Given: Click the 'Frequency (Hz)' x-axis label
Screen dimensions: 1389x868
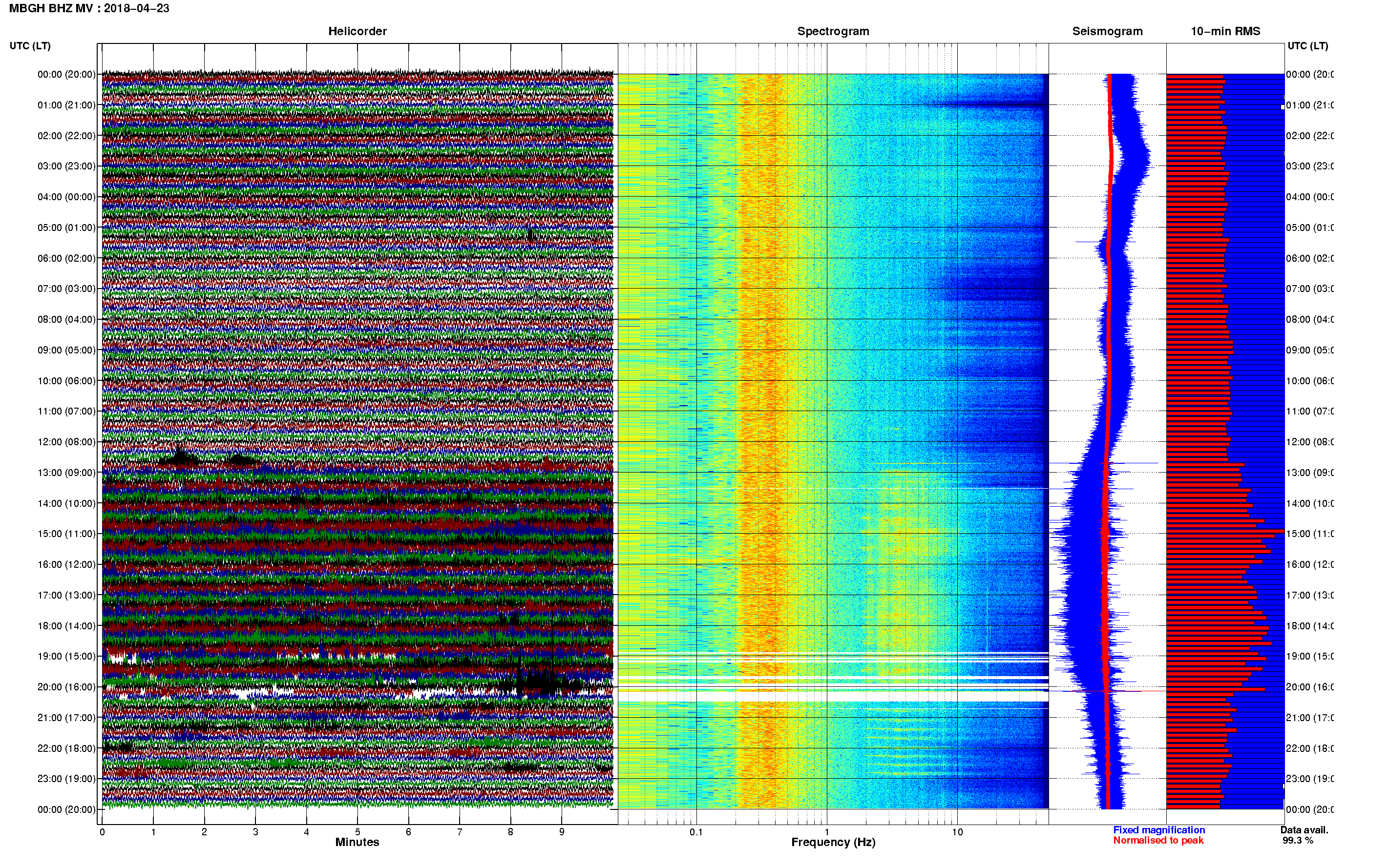Looking at the screenshot, I should [x=833, y=843].
